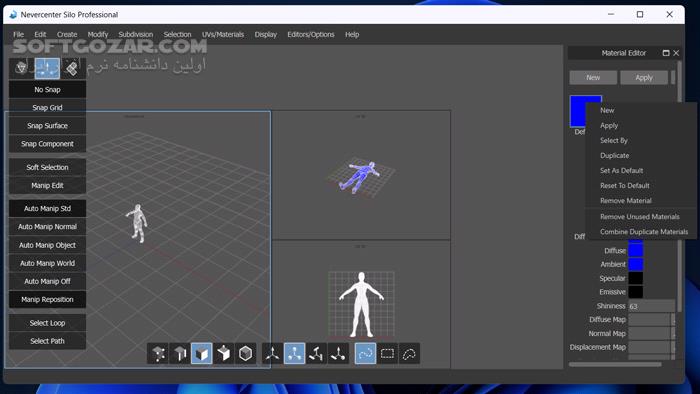Screen dimensions: 700x394
Task: Select the rotate manipulator icon
Action: (316, 354)
